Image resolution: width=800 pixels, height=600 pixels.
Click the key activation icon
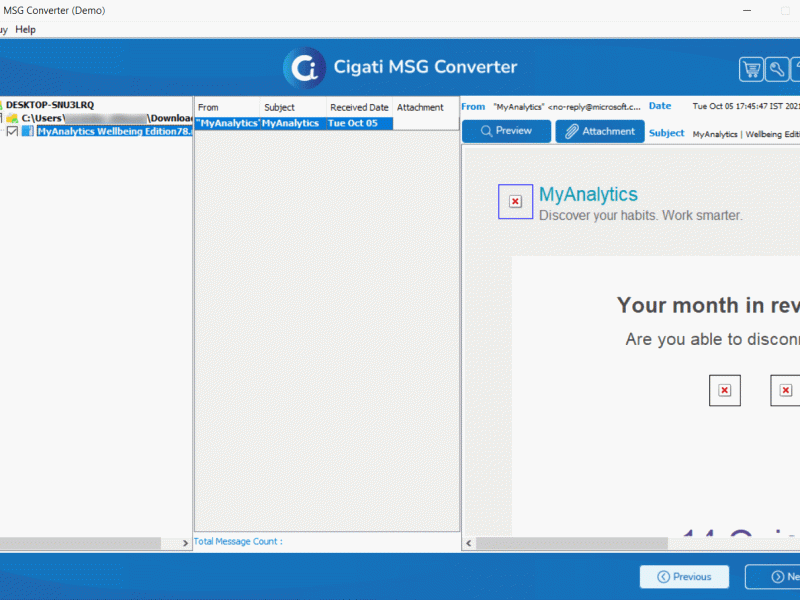pos(777,69)
